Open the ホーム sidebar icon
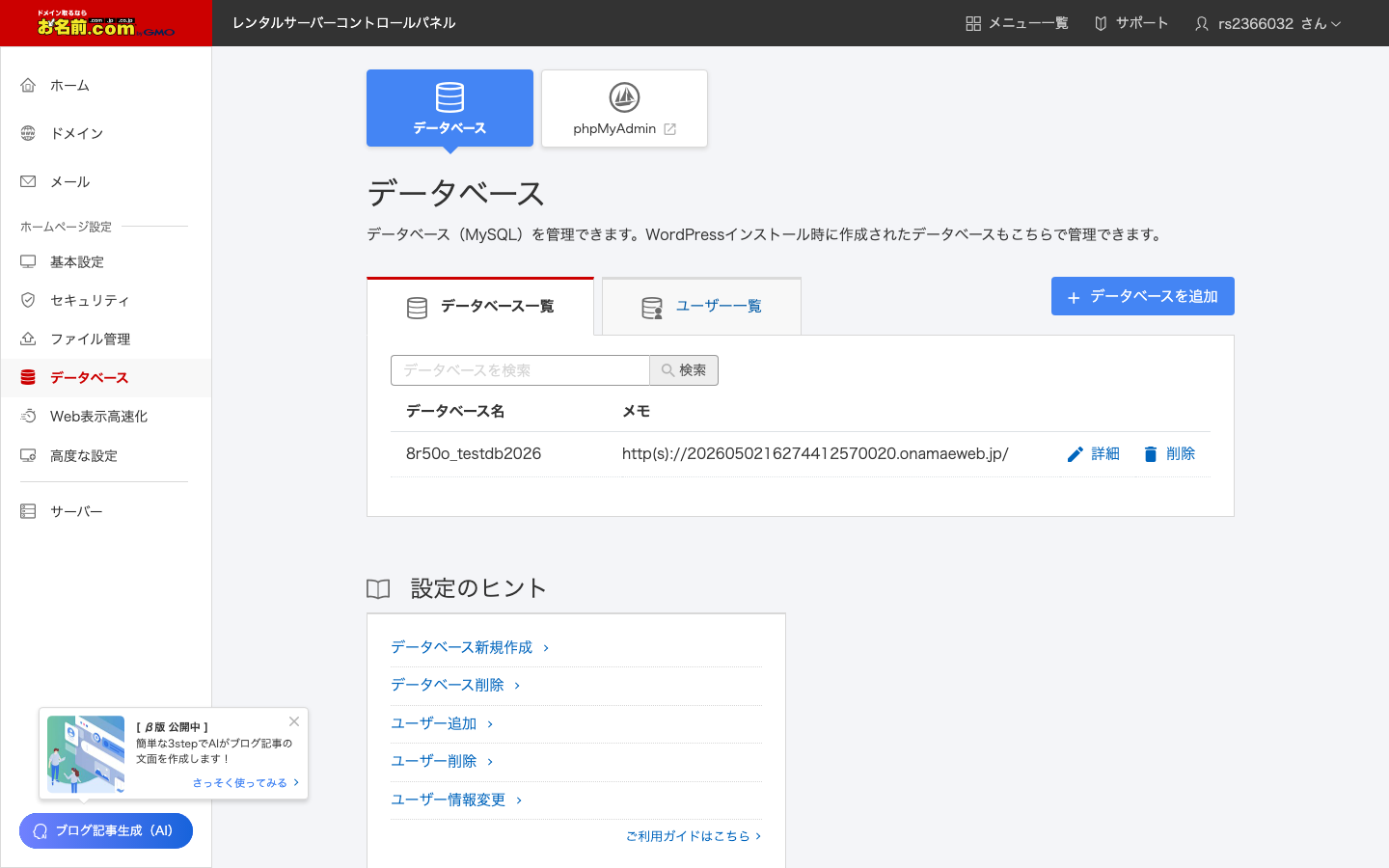Image resolution: width=1389 pixels, height=868 pixels. (x=28, y=85)
